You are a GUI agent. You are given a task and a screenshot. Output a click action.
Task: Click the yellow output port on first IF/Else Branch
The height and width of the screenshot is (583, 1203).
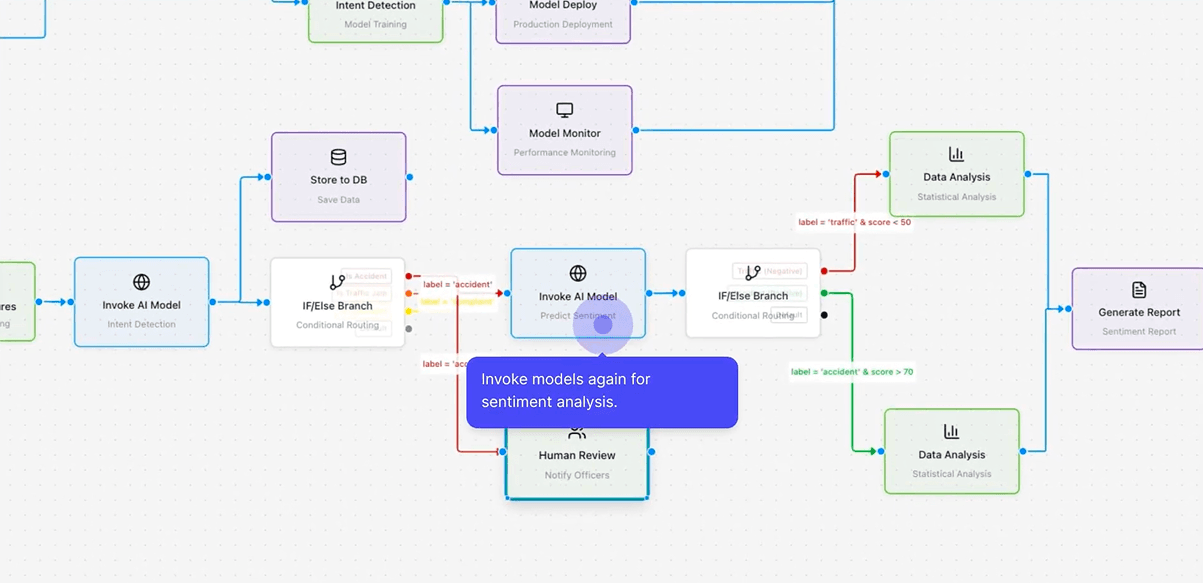click(407, 310)
